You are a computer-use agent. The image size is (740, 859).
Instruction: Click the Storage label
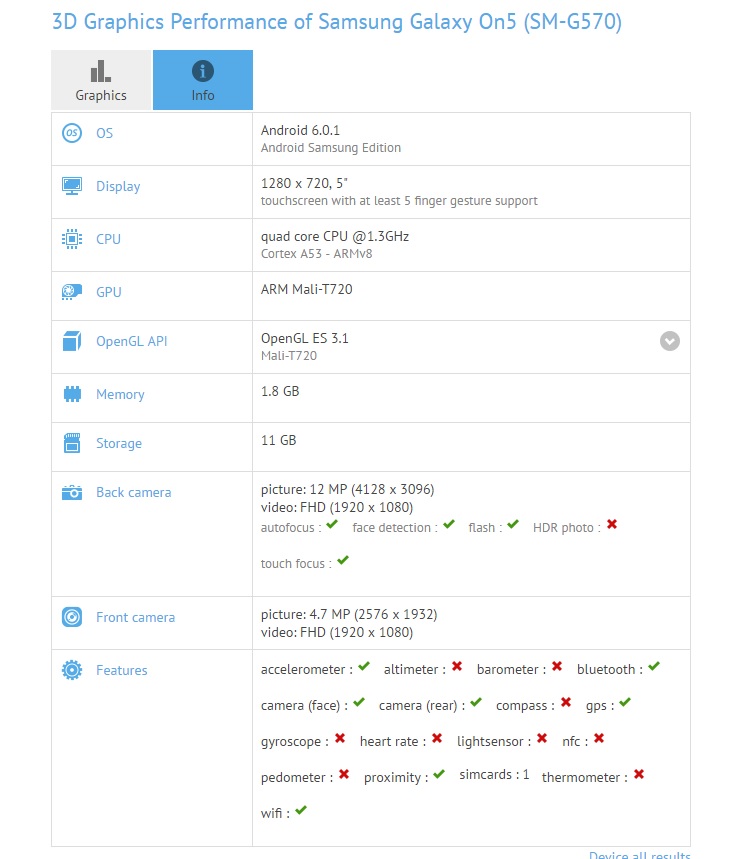coord(119,443)
